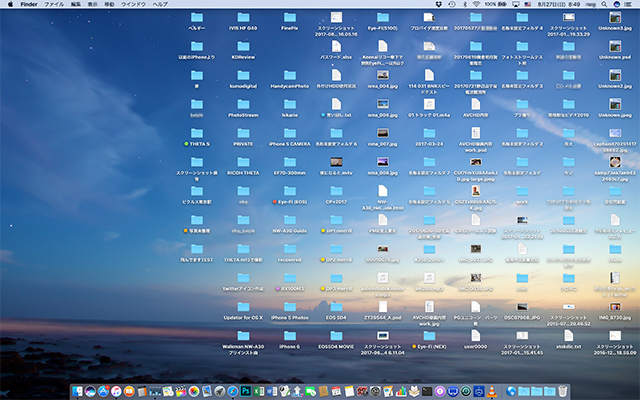Open the Notification Center icon
The image size is (640, 400).
(628, 5)
